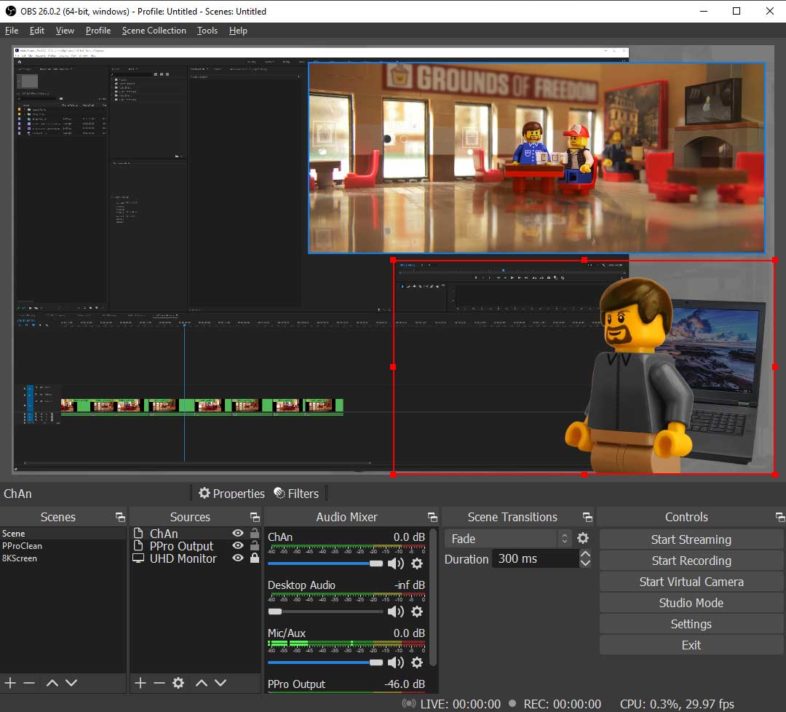The width and height of the screenshot is (786, 712).
Task: Select the UHD Monitor source row
Action: (195, 558)
